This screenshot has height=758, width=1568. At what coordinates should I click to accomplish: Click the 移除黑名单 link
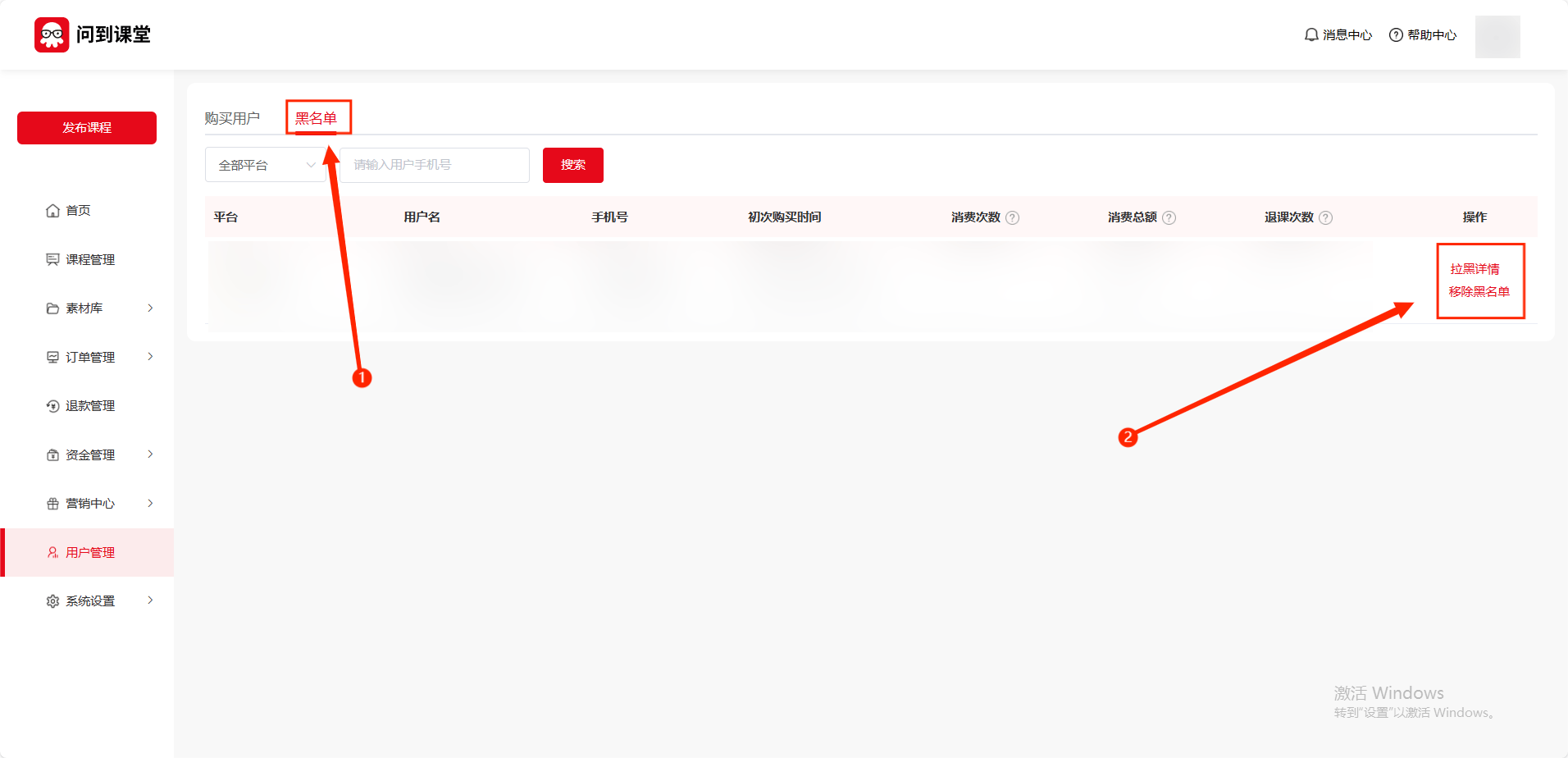[1479, 291]
